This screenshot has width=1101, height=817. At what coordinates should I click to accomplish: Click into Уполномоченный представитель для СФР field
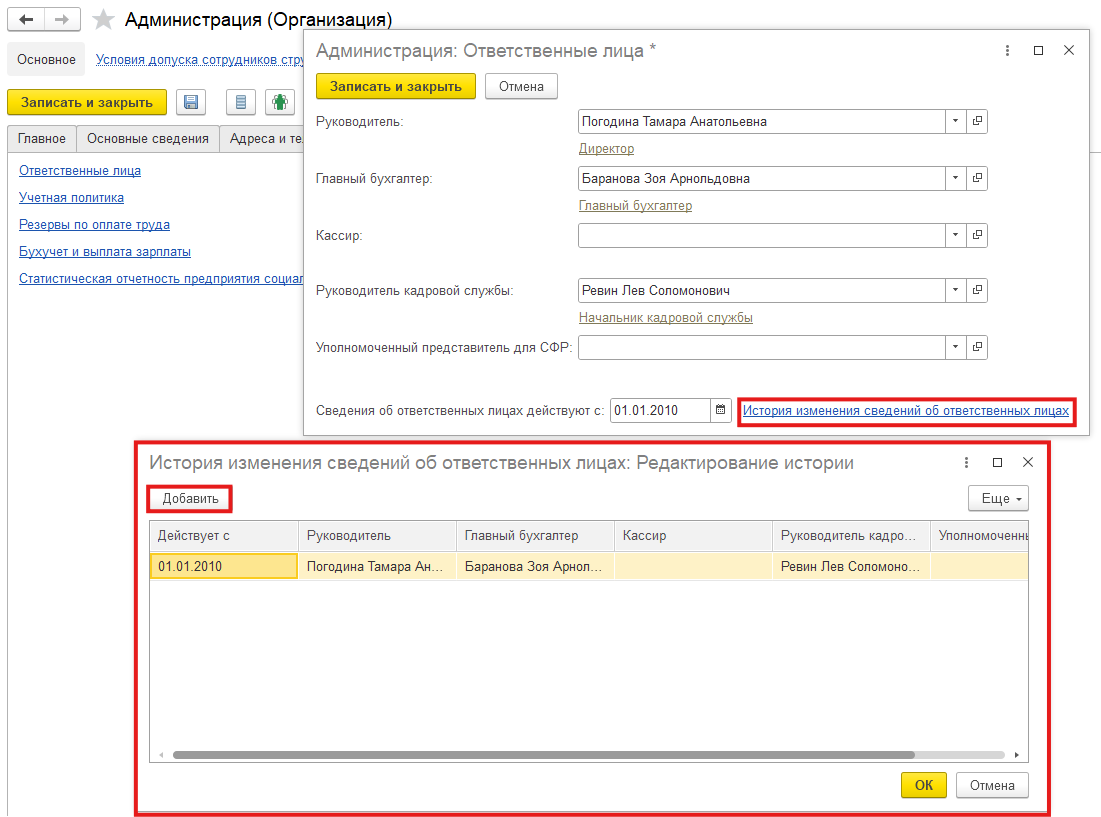[762, 347]
